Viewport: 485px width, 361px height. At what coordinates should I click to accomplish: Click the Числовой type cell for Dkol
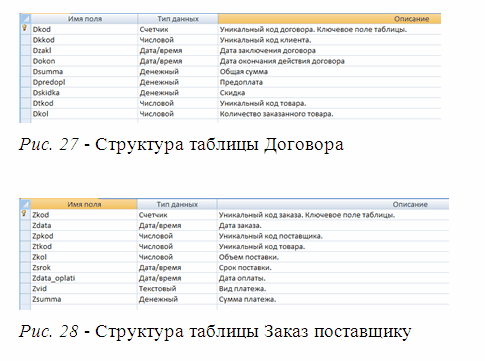tap(178, 114)
